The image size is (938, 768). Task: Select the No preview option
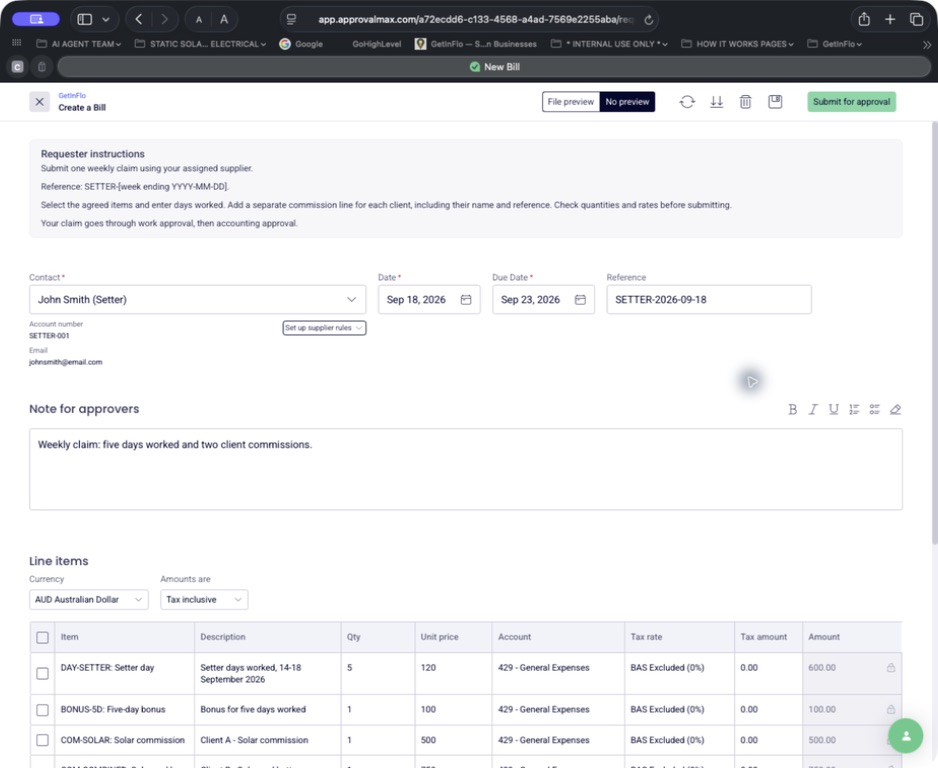click(627, 102)
